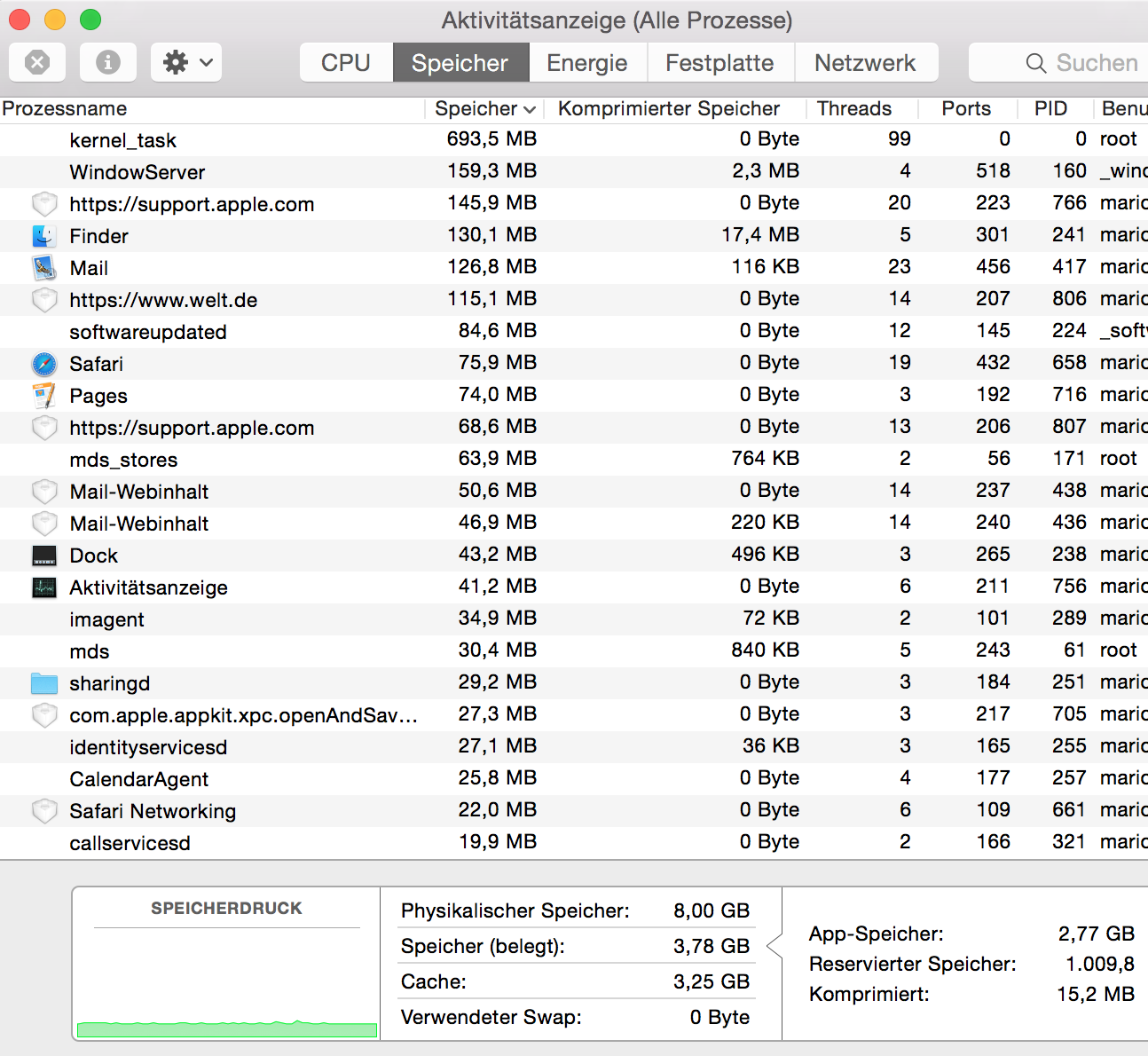
Task: Switch to the Energie tab
Action: (x=586, y=63)
